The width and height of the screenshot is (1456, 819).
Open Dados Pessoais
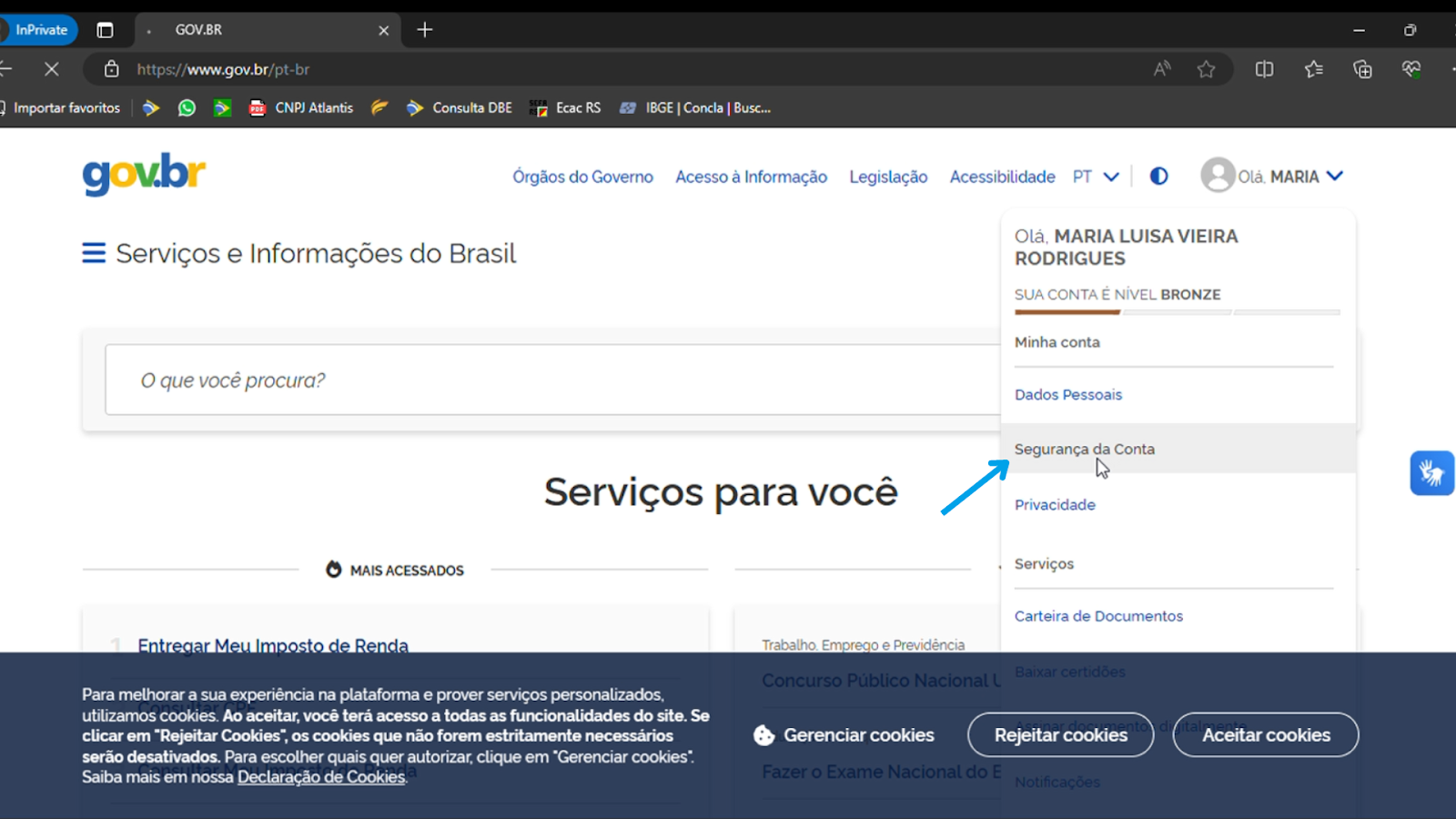click(x=1068, y=394)
